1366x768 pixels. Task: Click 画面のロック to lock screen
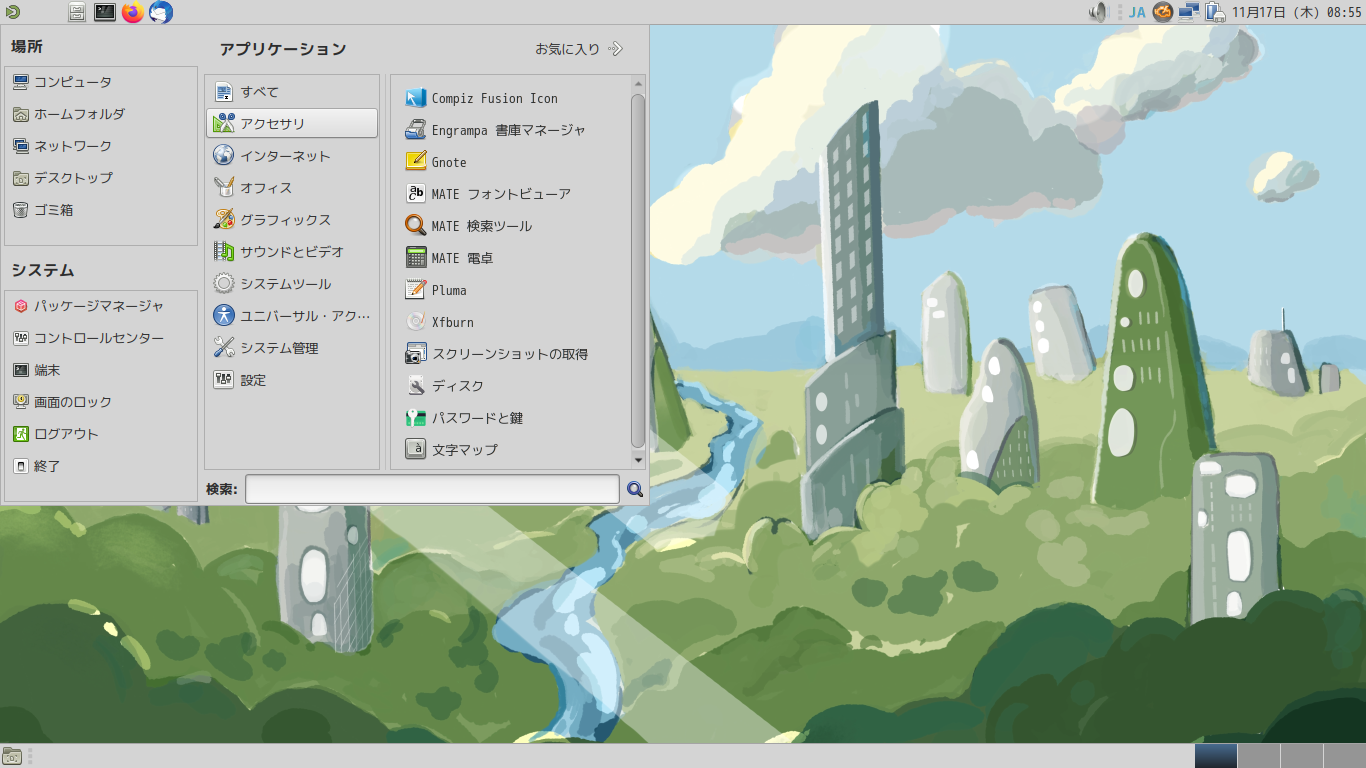click(x=101, y=402)
